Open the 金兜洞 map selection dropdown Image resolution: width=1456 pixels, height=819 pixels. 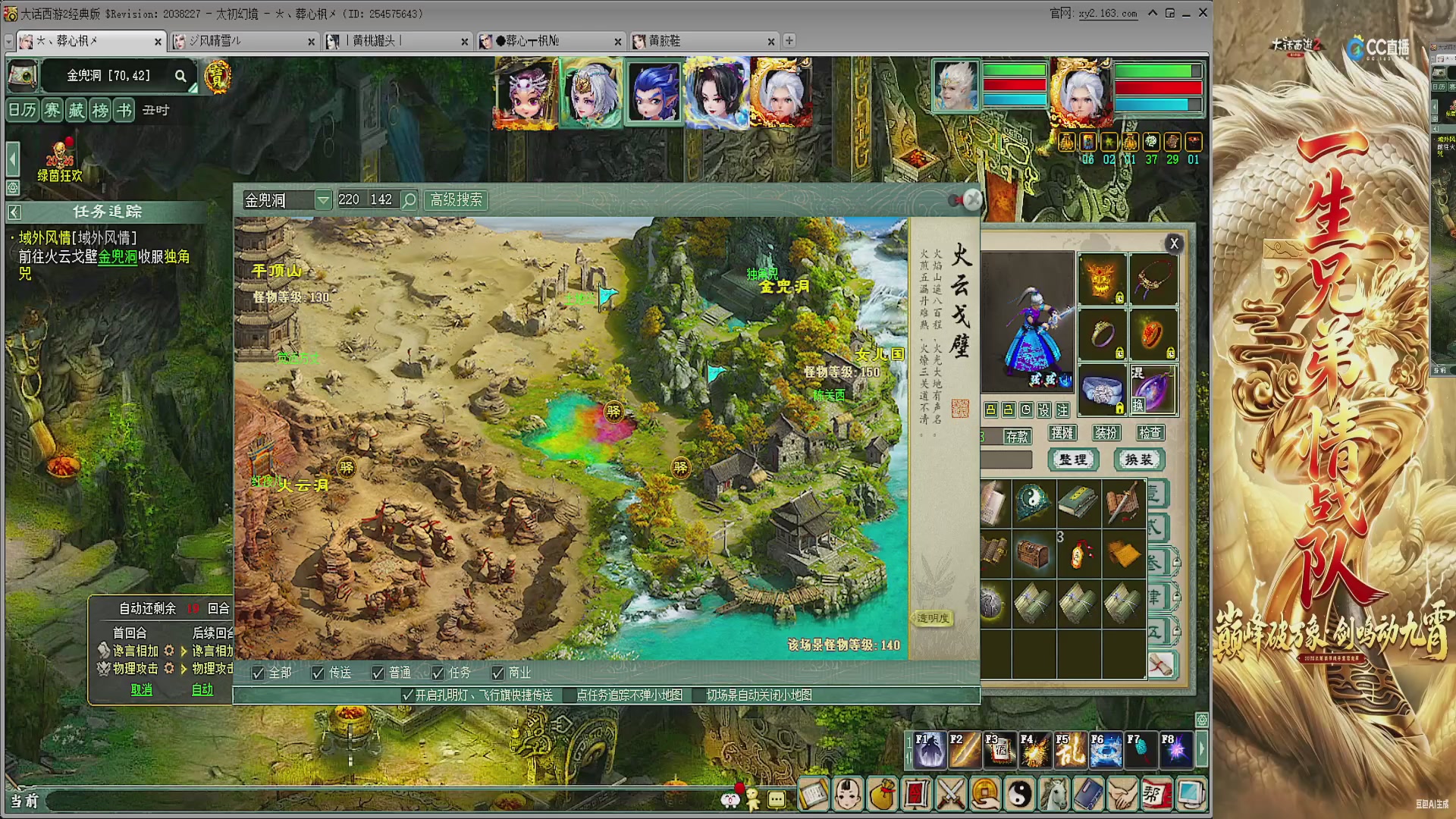click(x=323, y=200)
